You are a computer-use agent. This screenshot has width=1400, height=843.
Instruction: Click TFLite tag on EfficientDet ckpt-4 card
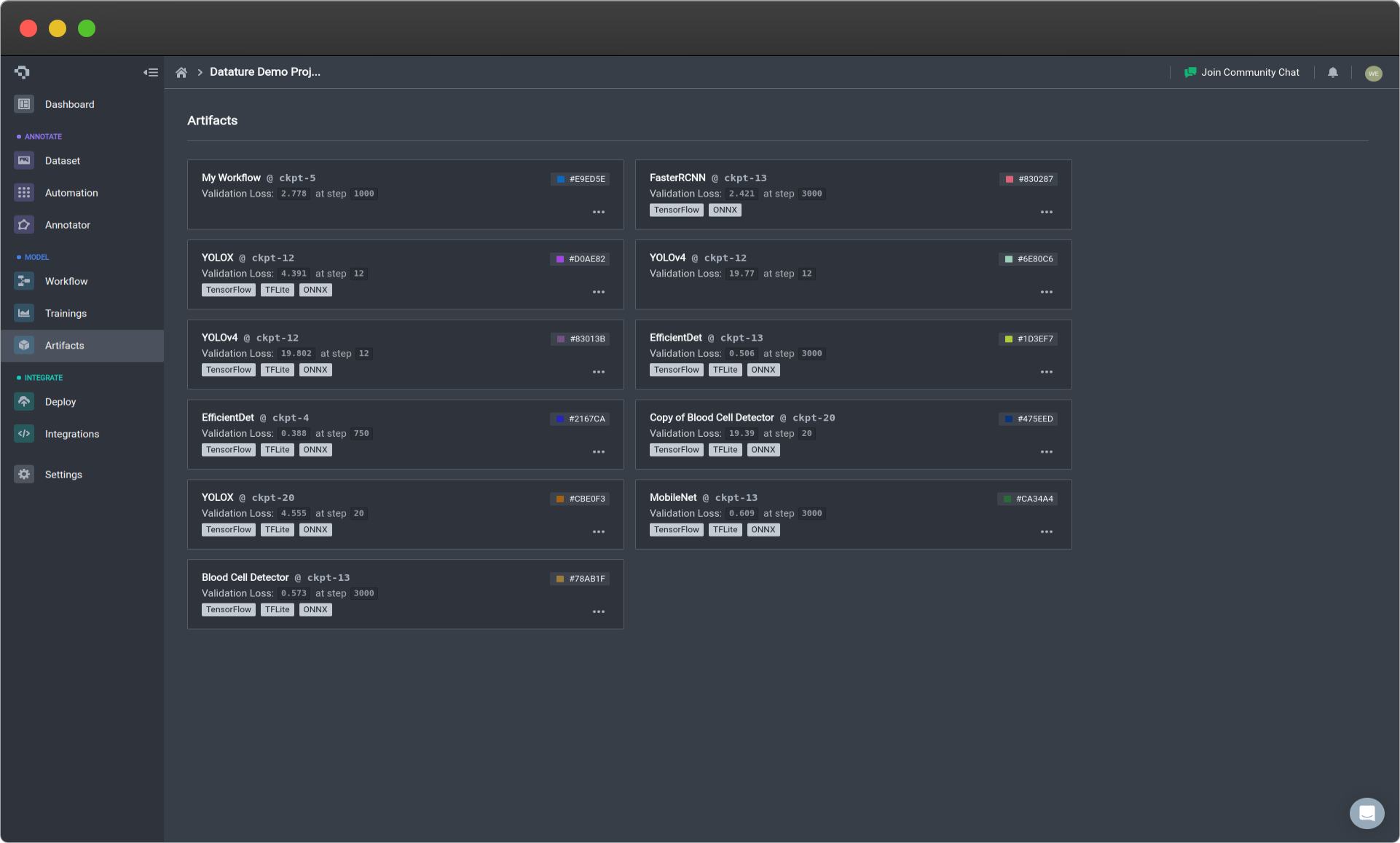coord(278,450)
